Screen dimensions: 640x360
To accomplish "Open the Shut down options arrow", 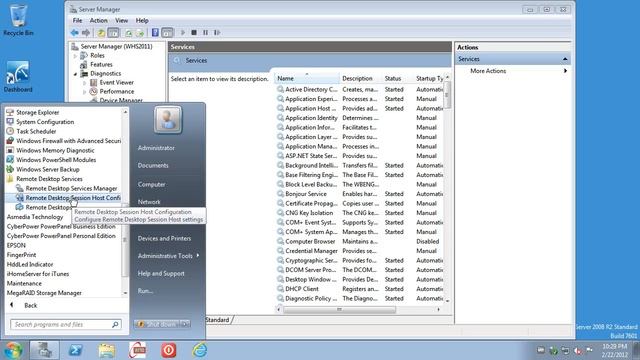I will 185,324.
